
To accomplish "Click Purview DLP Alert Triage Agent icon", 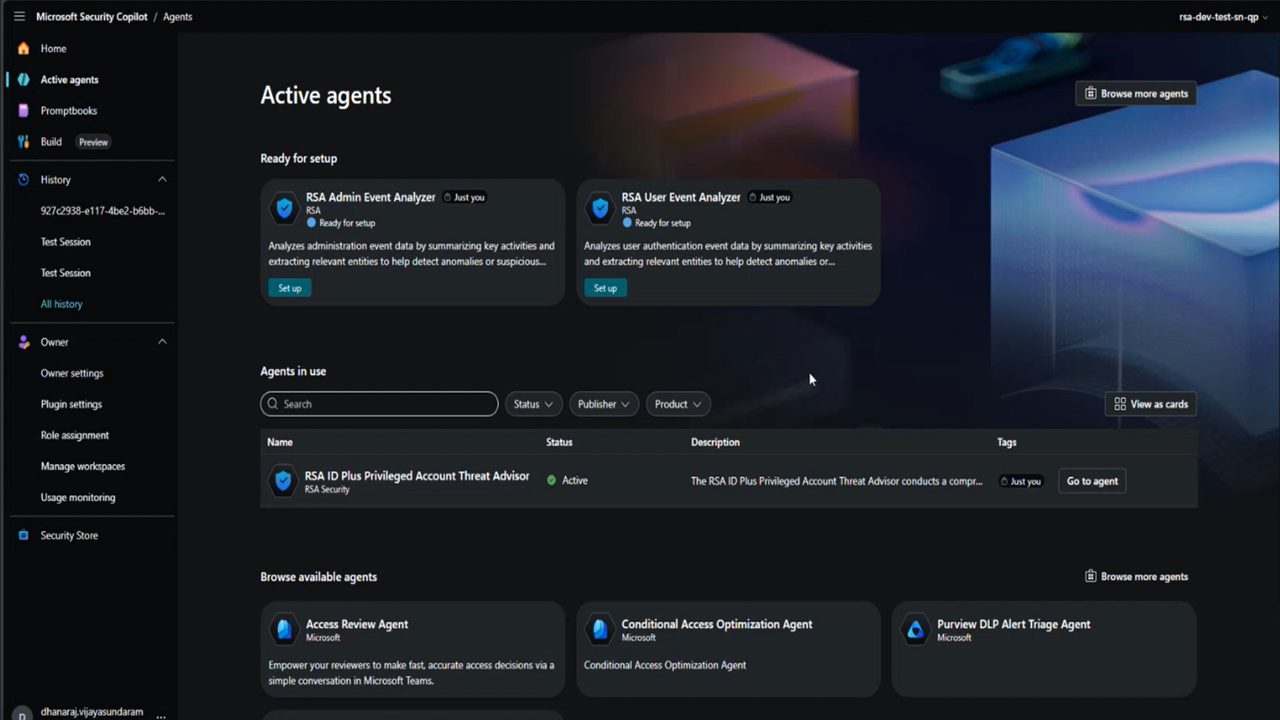I will click(915, 629).
